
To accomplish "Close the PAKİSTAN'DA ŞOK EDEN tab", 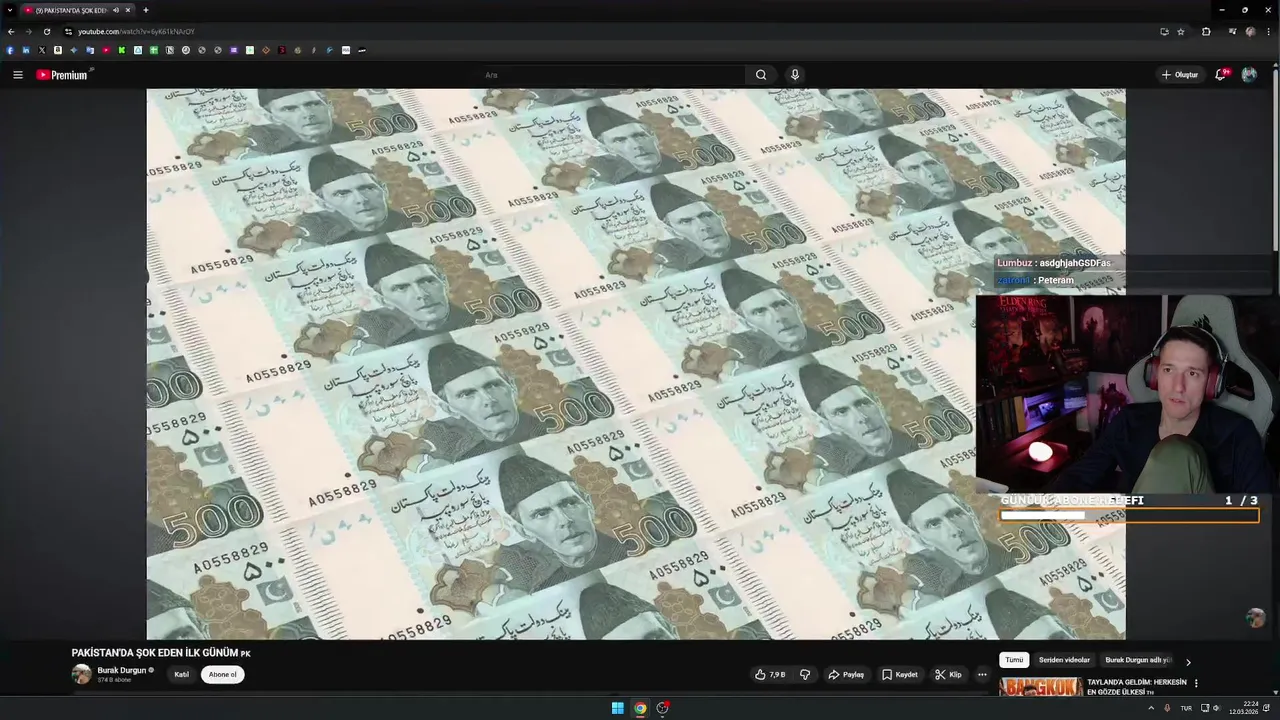I will tap(128, 10).
